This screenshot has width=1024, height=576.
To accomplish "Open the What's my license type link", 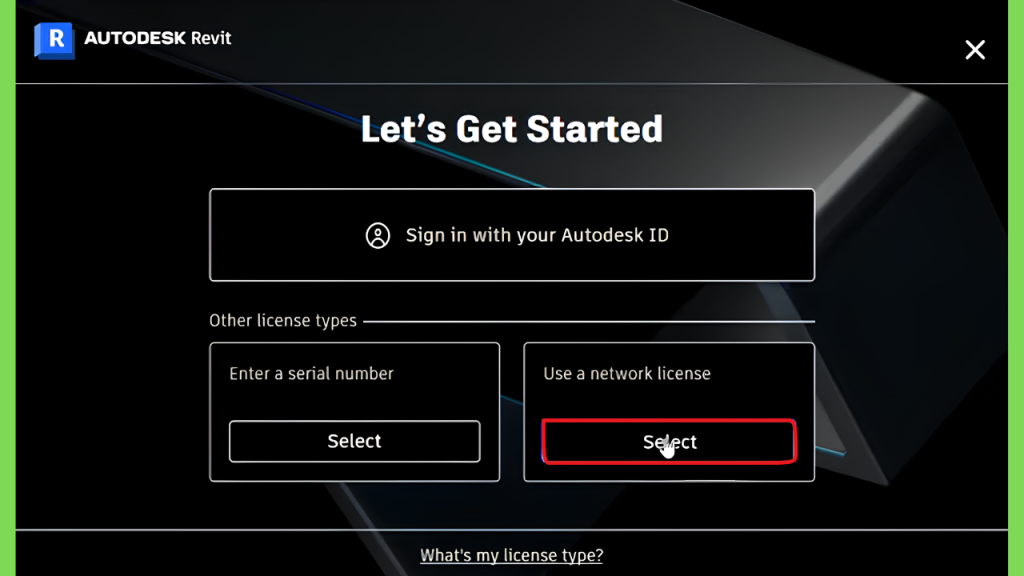I will click(x=511, y=555).
